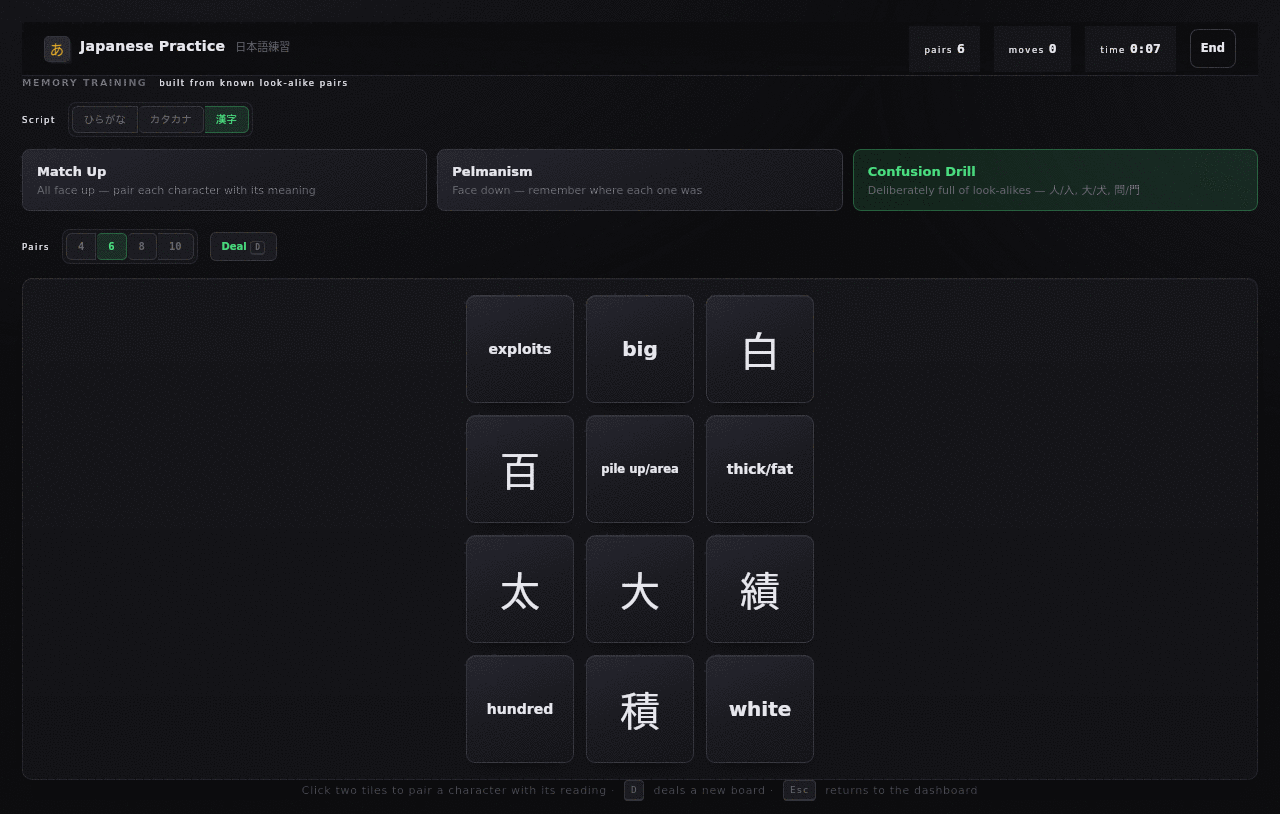Set pairs count to 10

coord(175,246)
